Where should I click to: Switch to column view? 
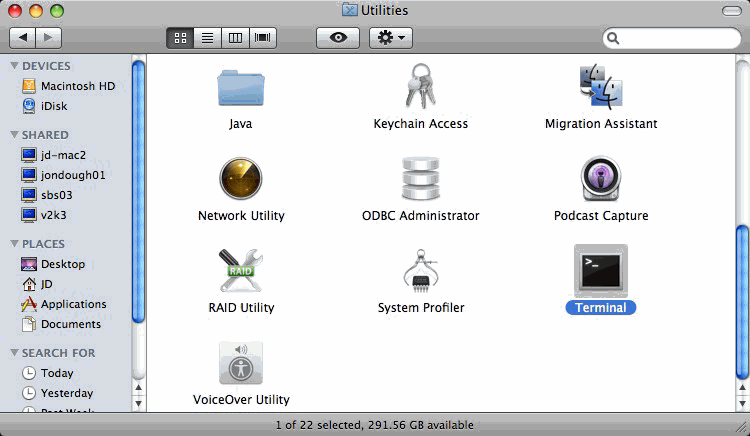coord(235,38)
